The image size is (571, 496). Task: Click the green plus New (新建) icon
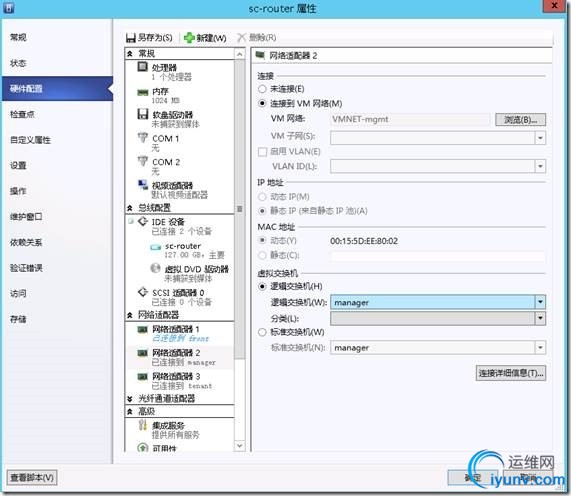click(x=189, y=38)
